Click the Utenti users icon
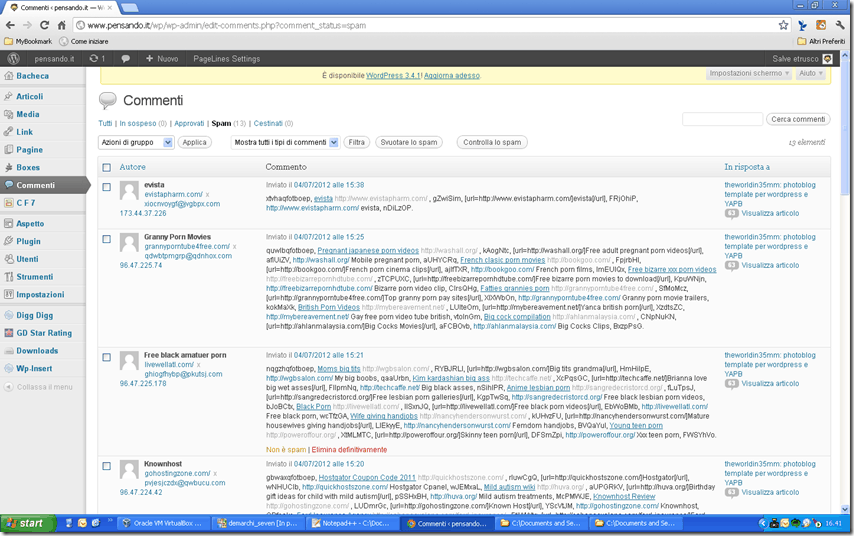Screen dimensions: 854x536 9,259
